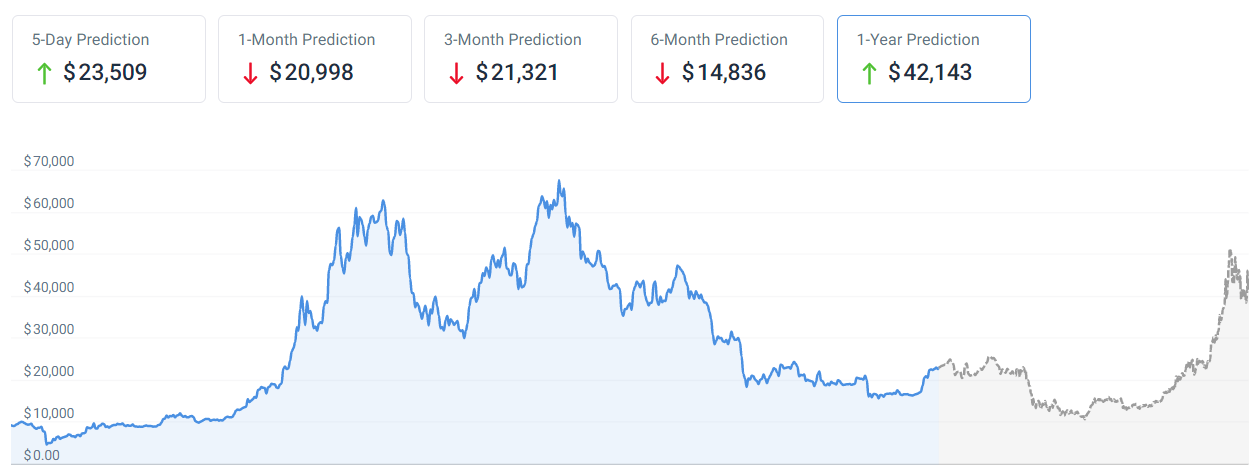Click the $0.00 y-axis label

42,455
